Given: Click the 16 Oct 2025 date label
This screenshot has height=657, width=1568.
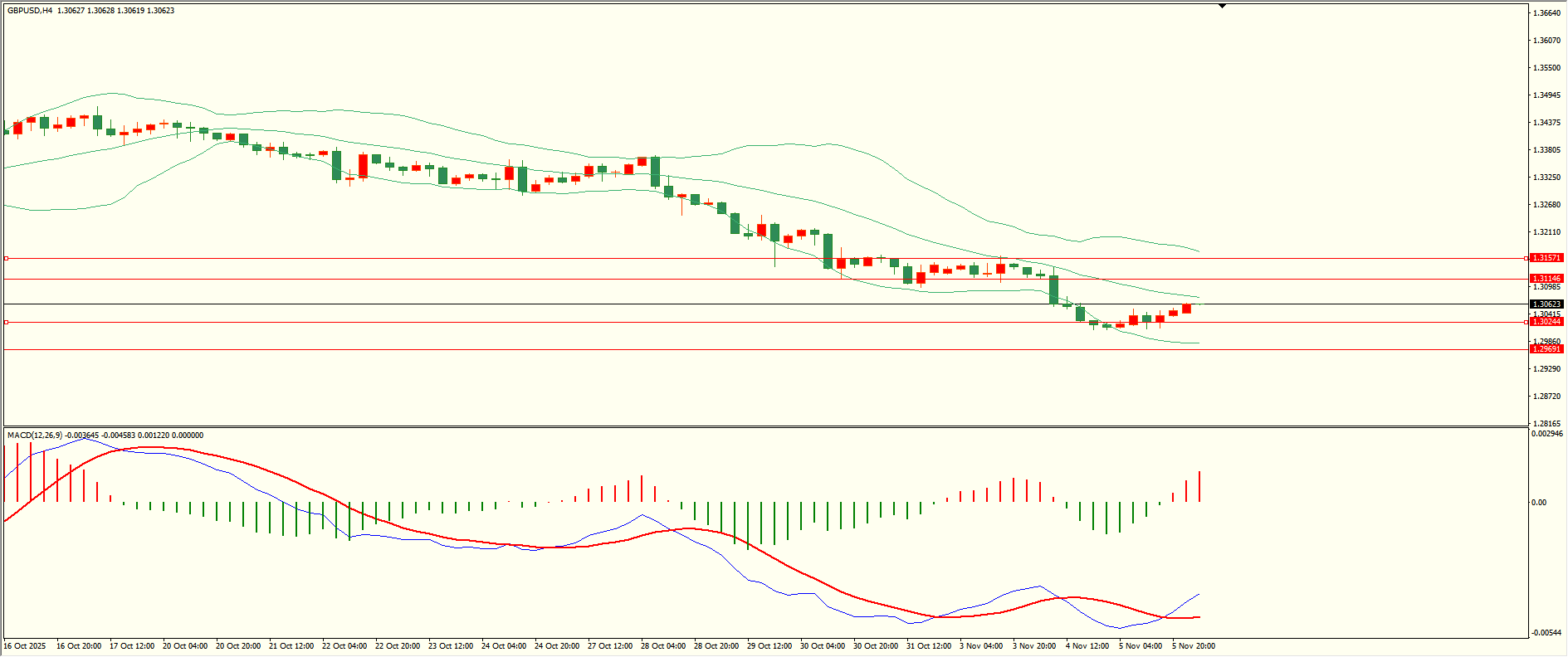Looking at the screenshot, I should click(25, 646).
